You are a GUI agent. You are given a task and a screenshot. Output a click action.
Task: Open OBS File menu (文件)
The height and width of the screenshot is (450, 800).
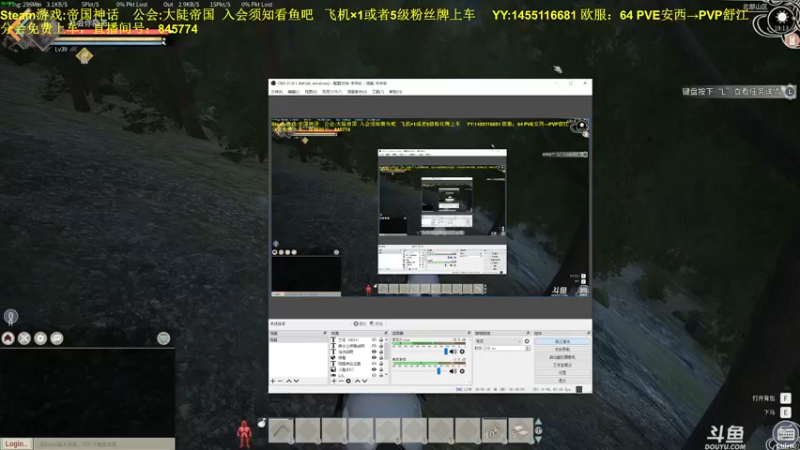tap(277, 92)
